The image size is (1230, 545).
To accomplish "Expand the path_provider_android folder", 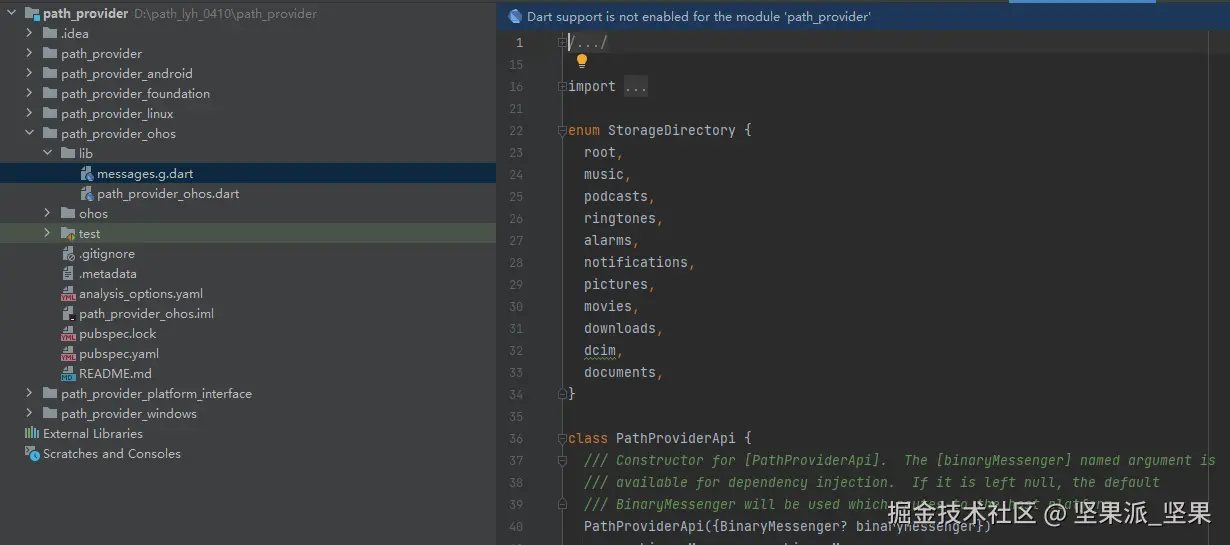I will pyautogui.click(x=29, y=74).
